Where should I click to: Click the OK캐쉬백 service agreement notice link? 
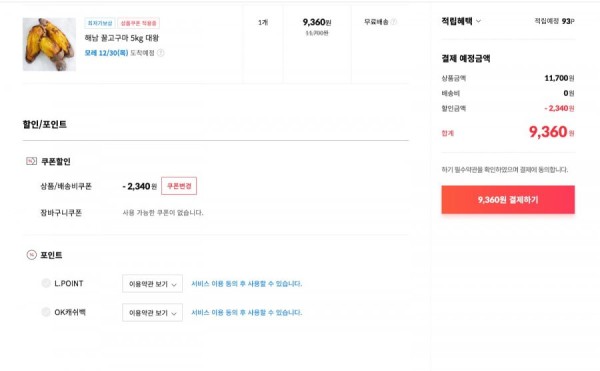pos(247,312)
